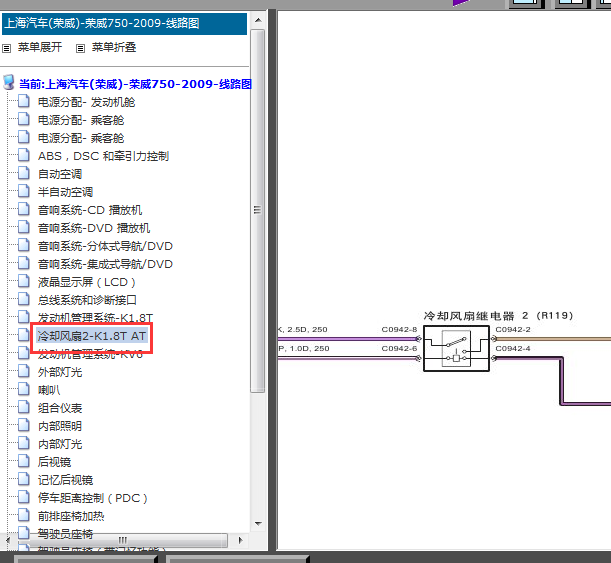The width and height of the screenshot is (611, 563).
Task: Open 组合仪表 diagram
Action: click(x=60, y=408)
